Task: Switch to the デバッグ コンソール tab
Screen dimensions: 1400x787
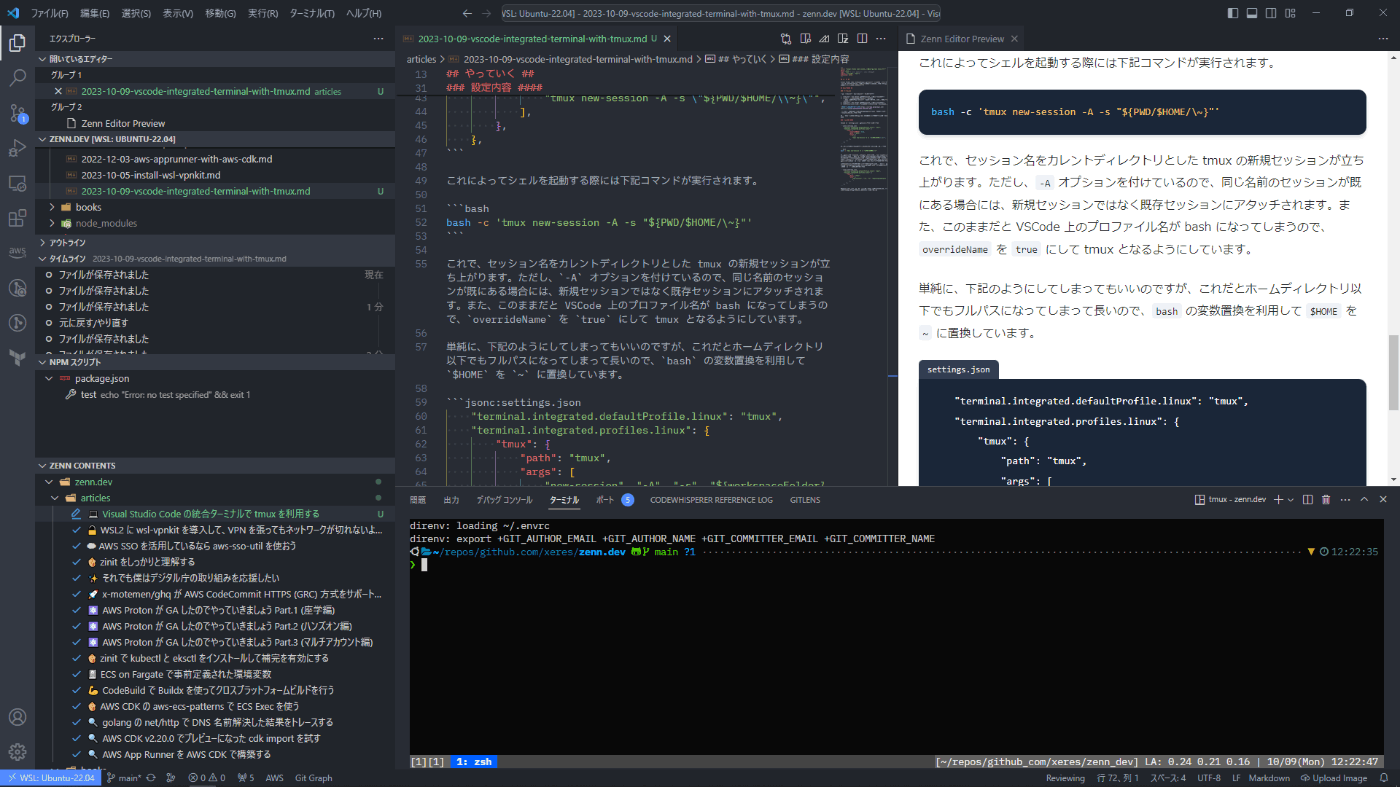Action: (x=504, y=499)
